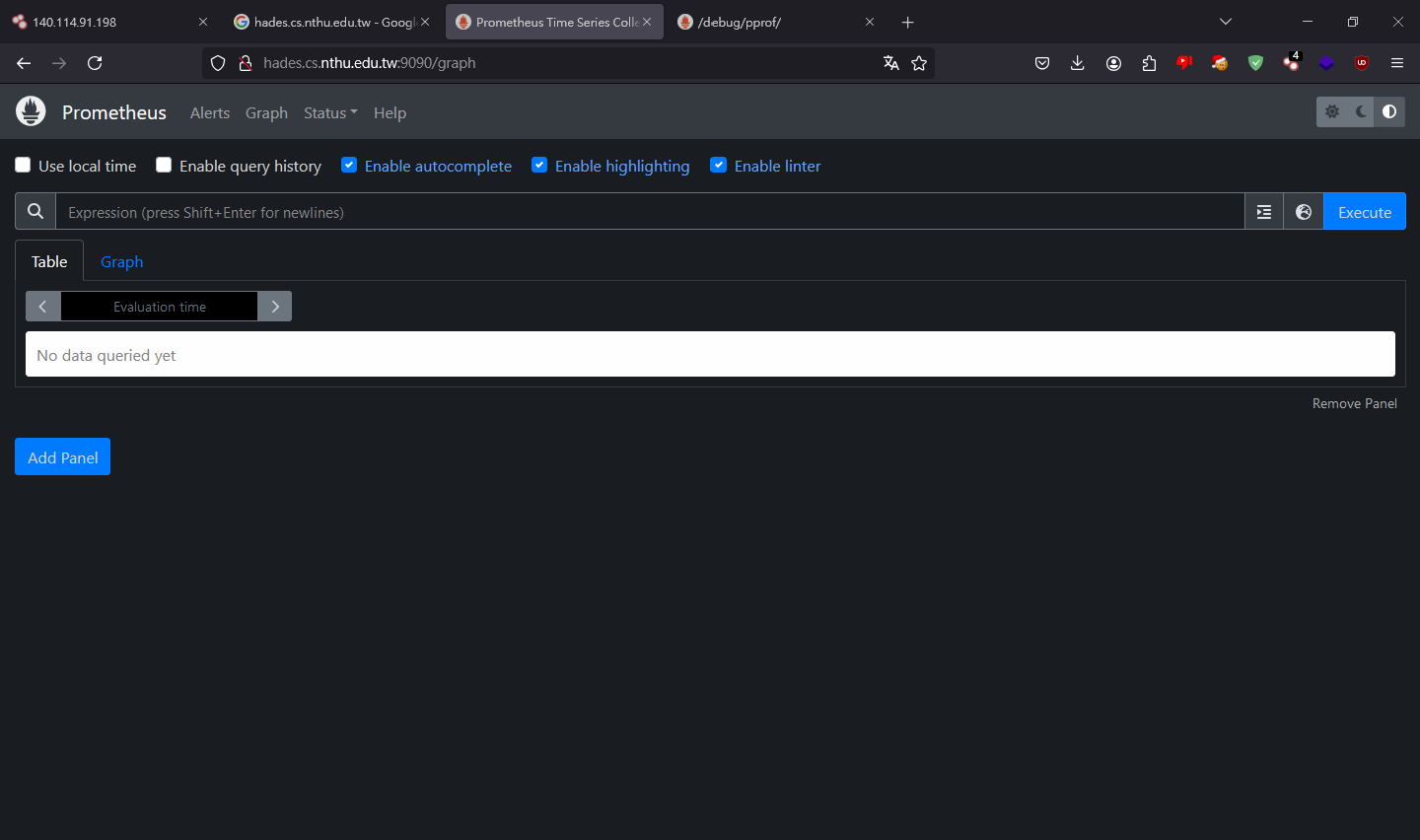Select the Table tab in the panel
This screenshot has height=840, width=1420.
(x=49, y=261)
